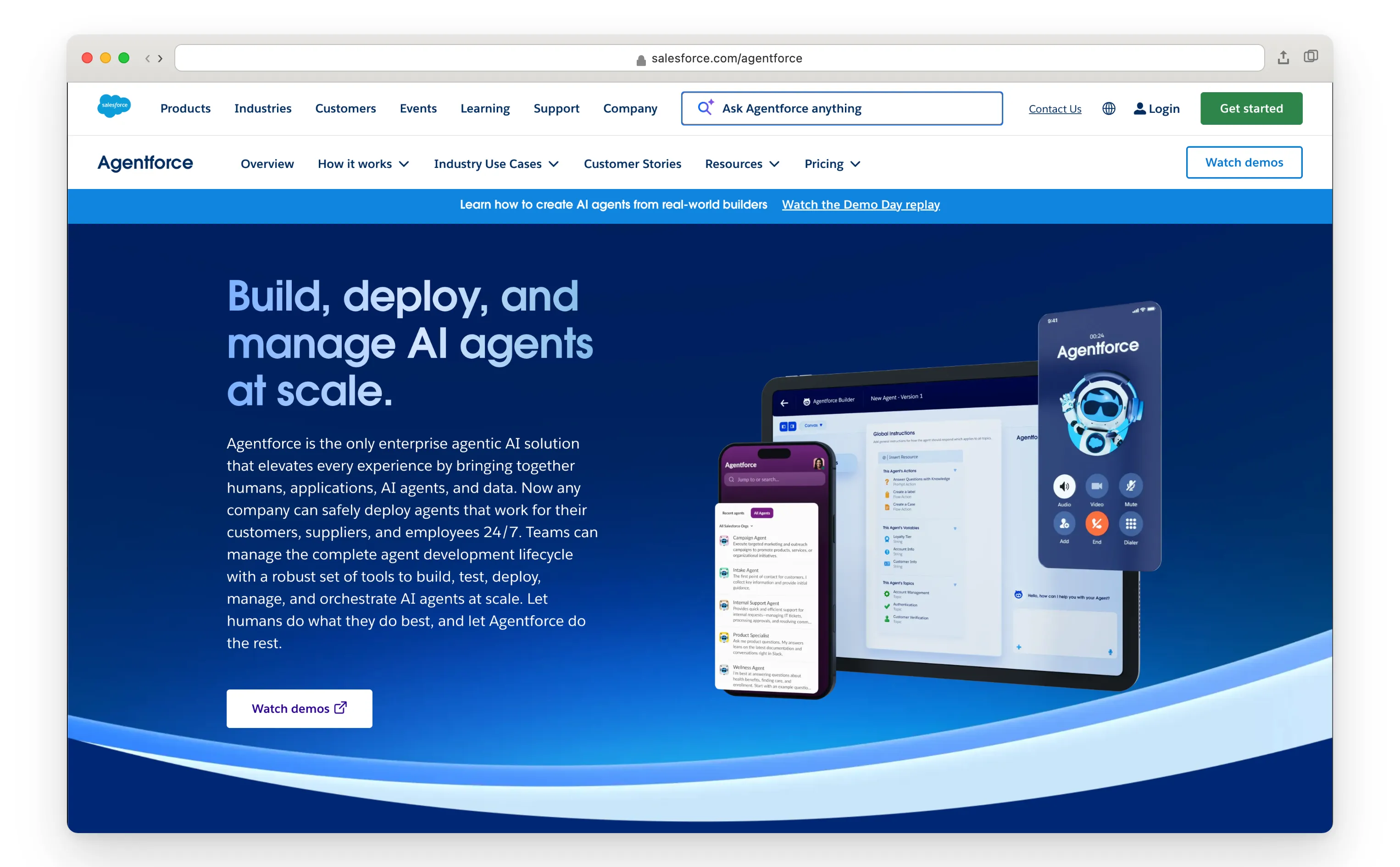Open the Events menu
Screen dimensions: 1400x867
418,108
